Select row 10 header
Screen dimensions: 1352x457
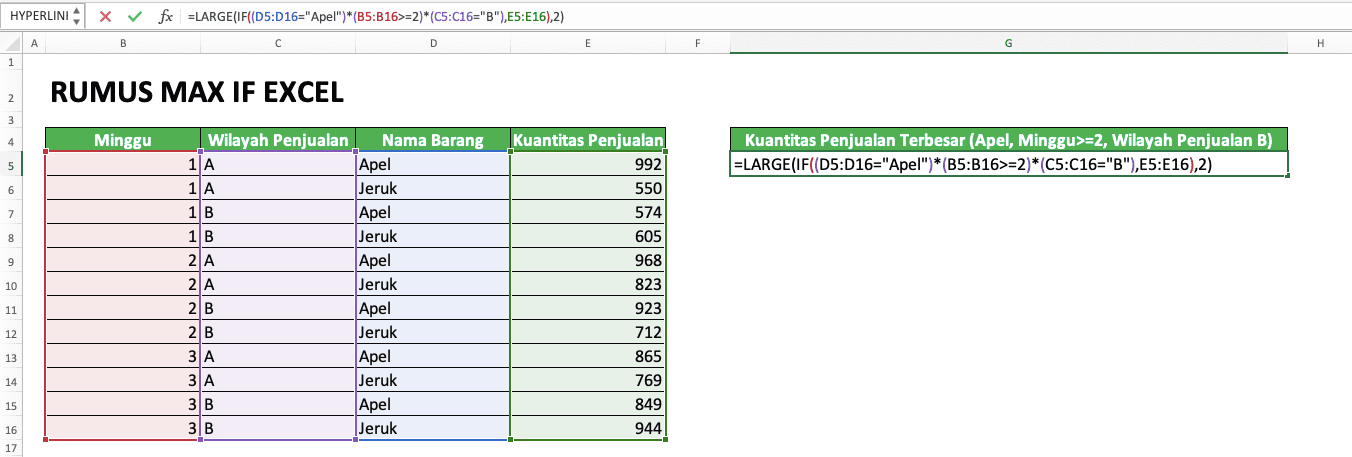point(9,284)
